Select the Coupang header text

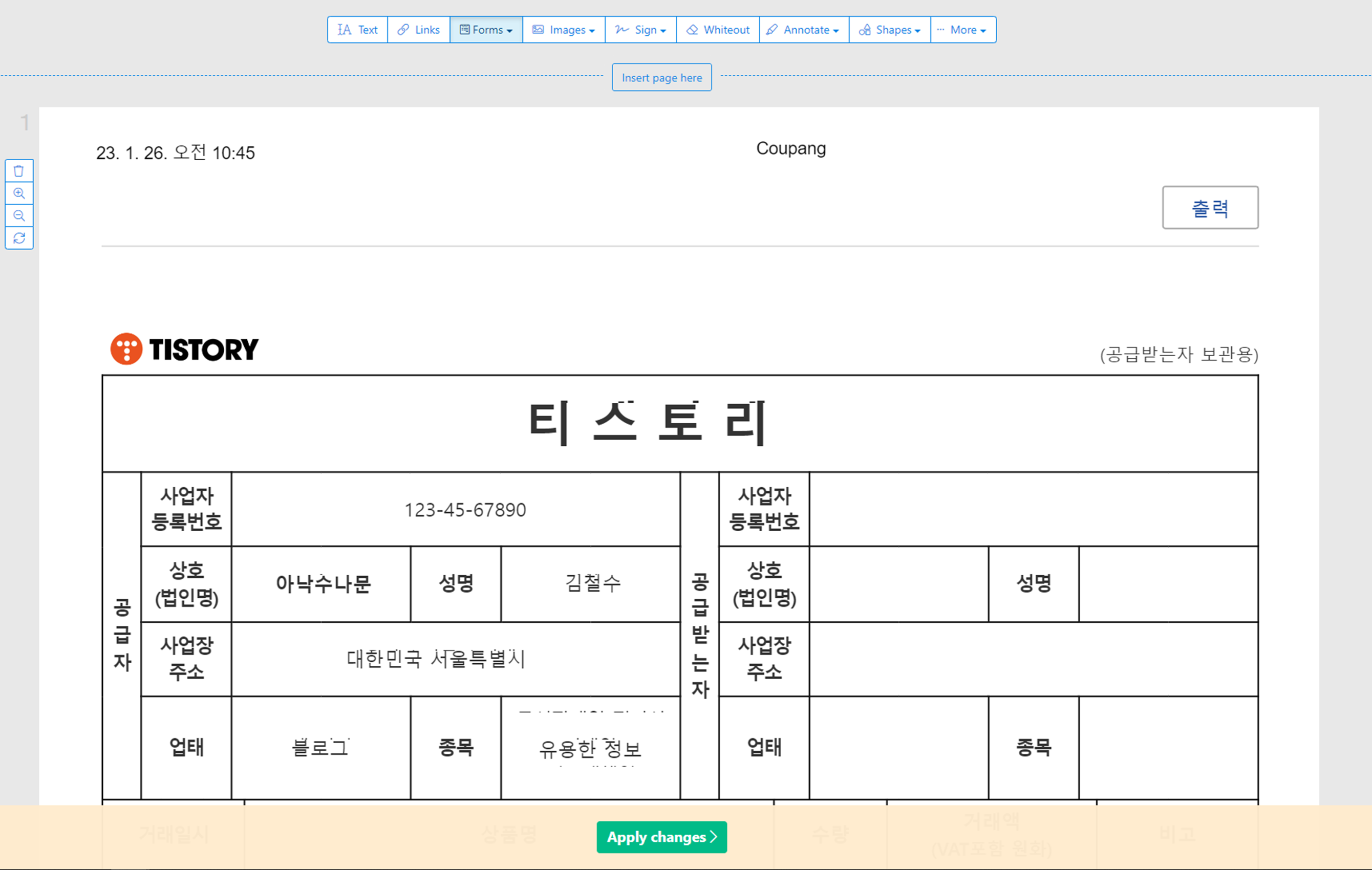pyautogui.click(x=791, y=148)
